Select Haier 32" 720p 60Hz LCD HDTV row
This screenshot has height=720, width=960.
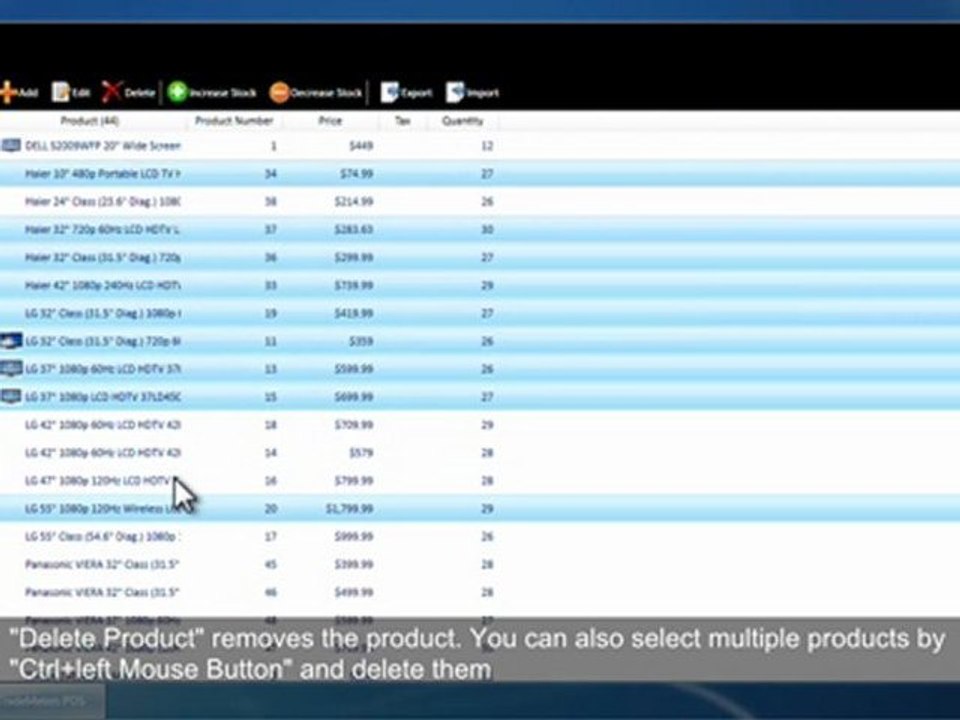pos(480,230)
